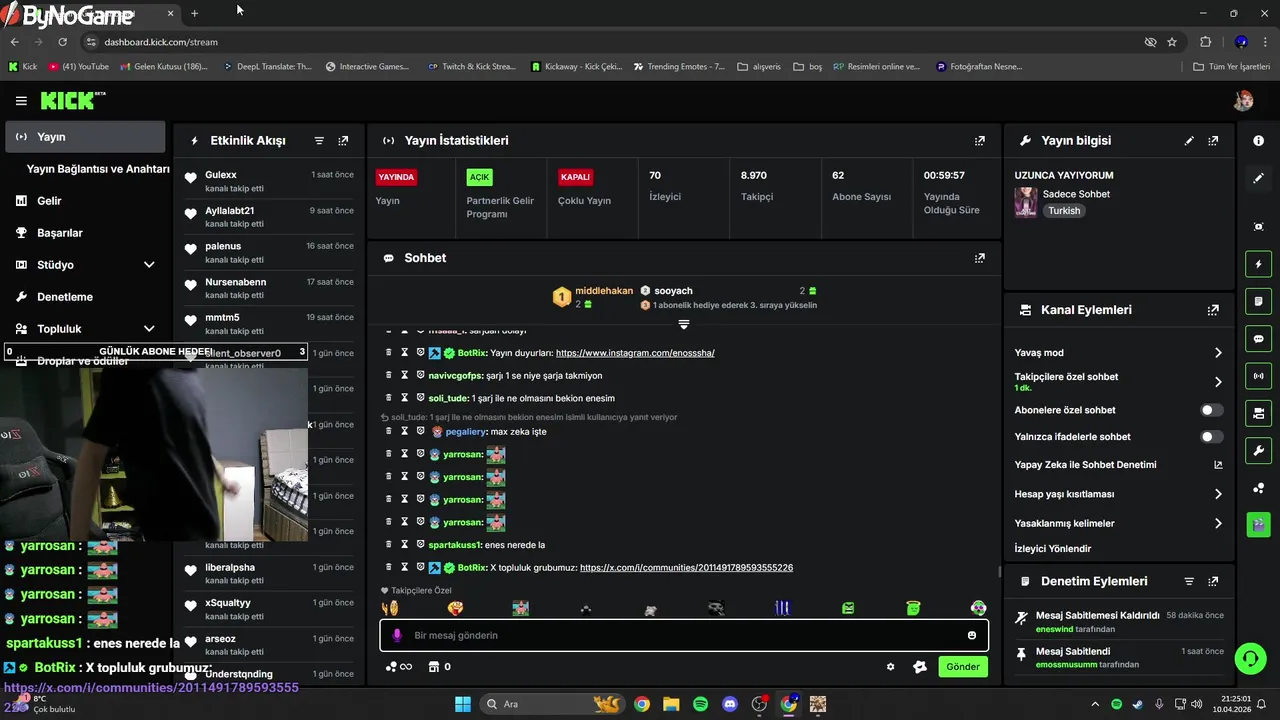Click the lightning bolt icon in right sidebar

pyautogui.click(x=1258, y=264)
